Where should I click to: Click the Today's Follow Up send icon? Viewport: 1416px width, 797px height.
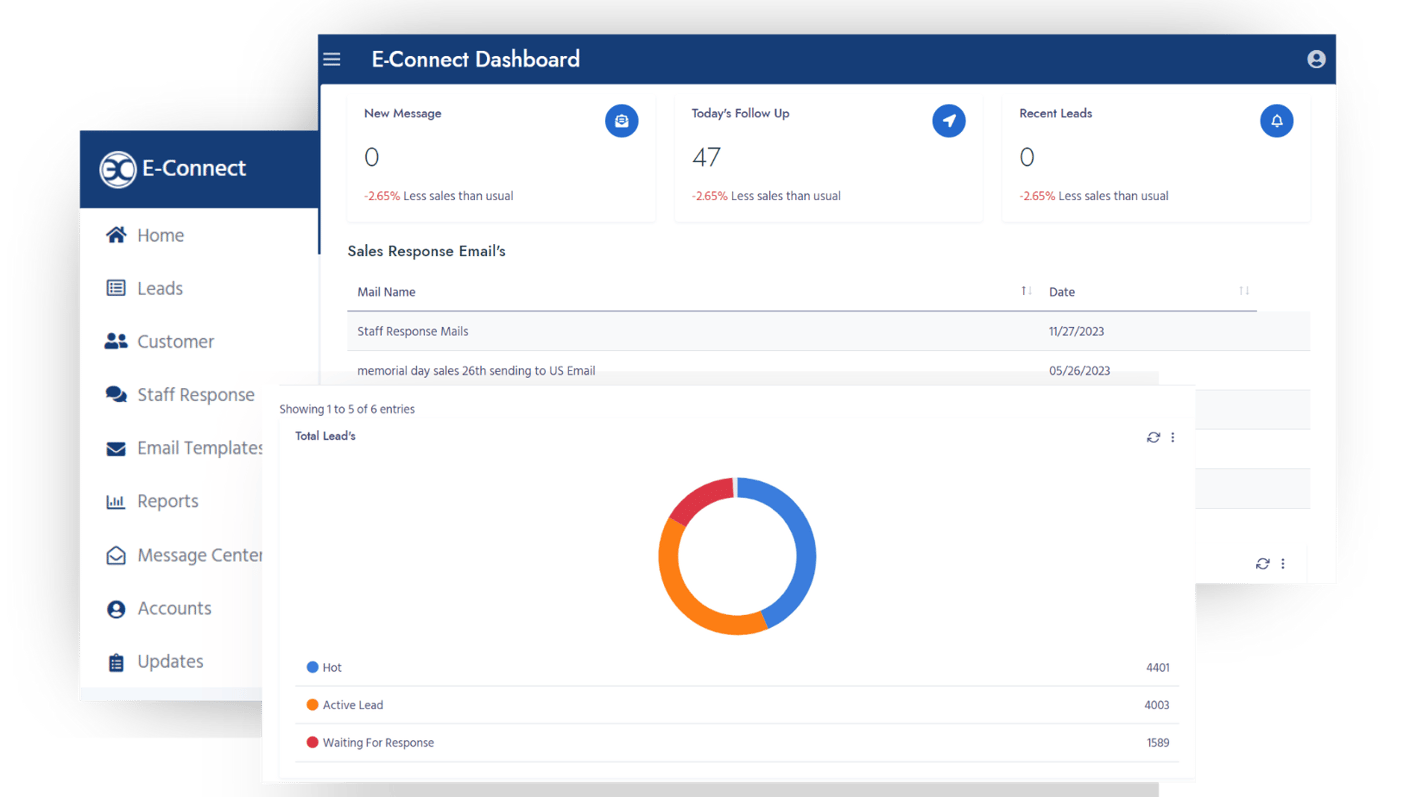point(948,120)
